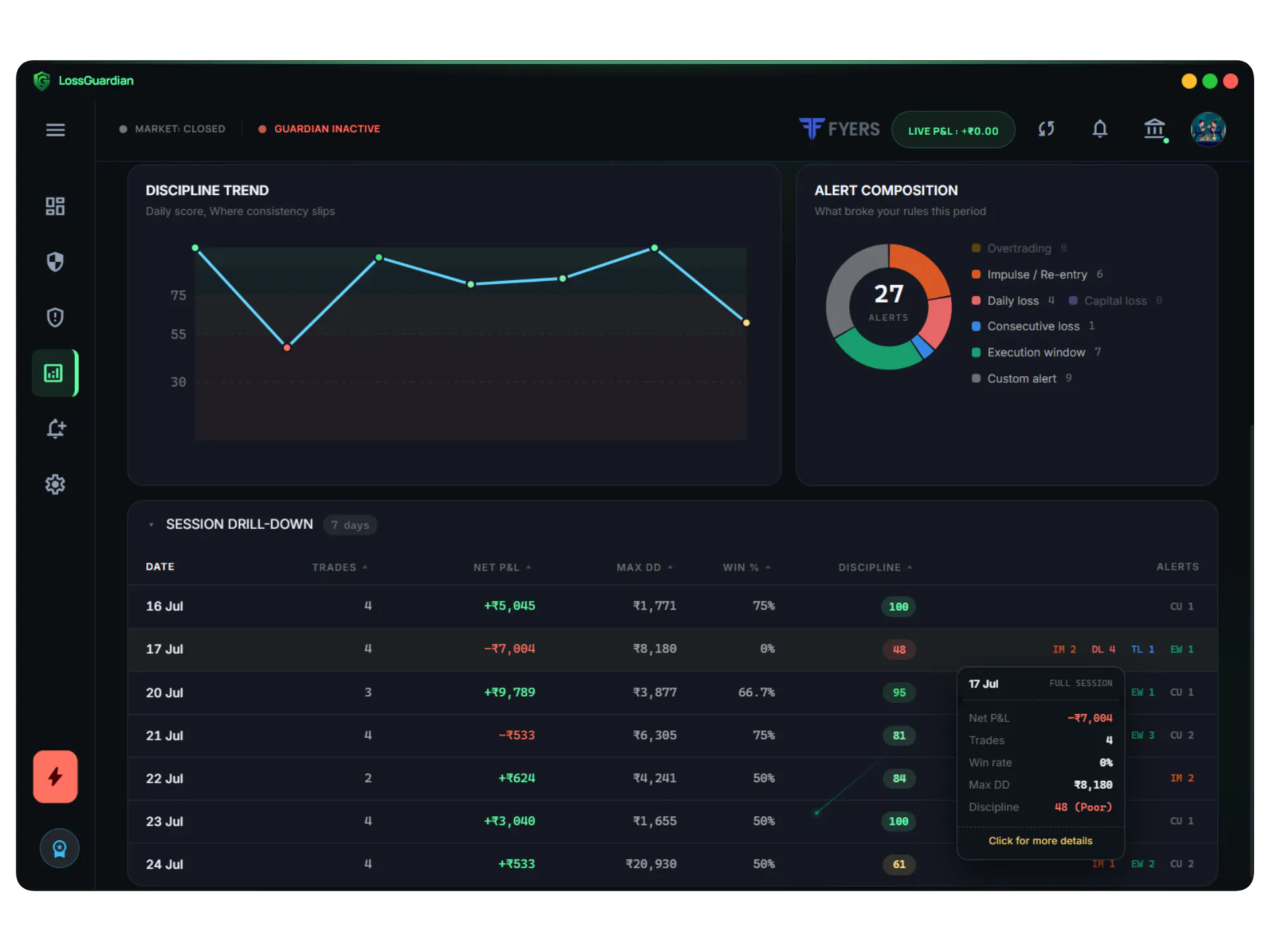Open the analytics chart sidebar icon

(54, 373)
